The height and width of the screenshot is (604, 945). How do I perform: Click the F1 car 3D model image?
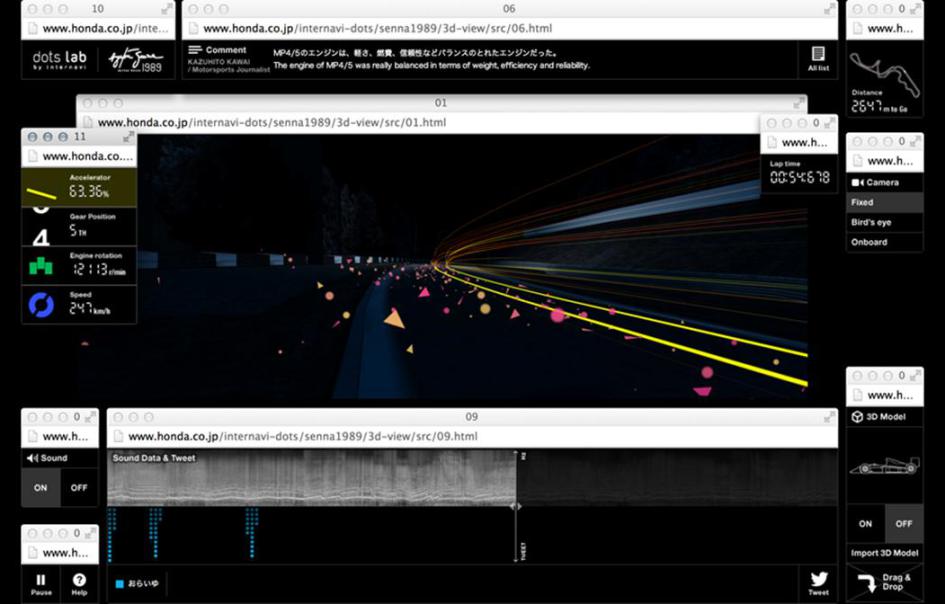(x=884, y=467)
